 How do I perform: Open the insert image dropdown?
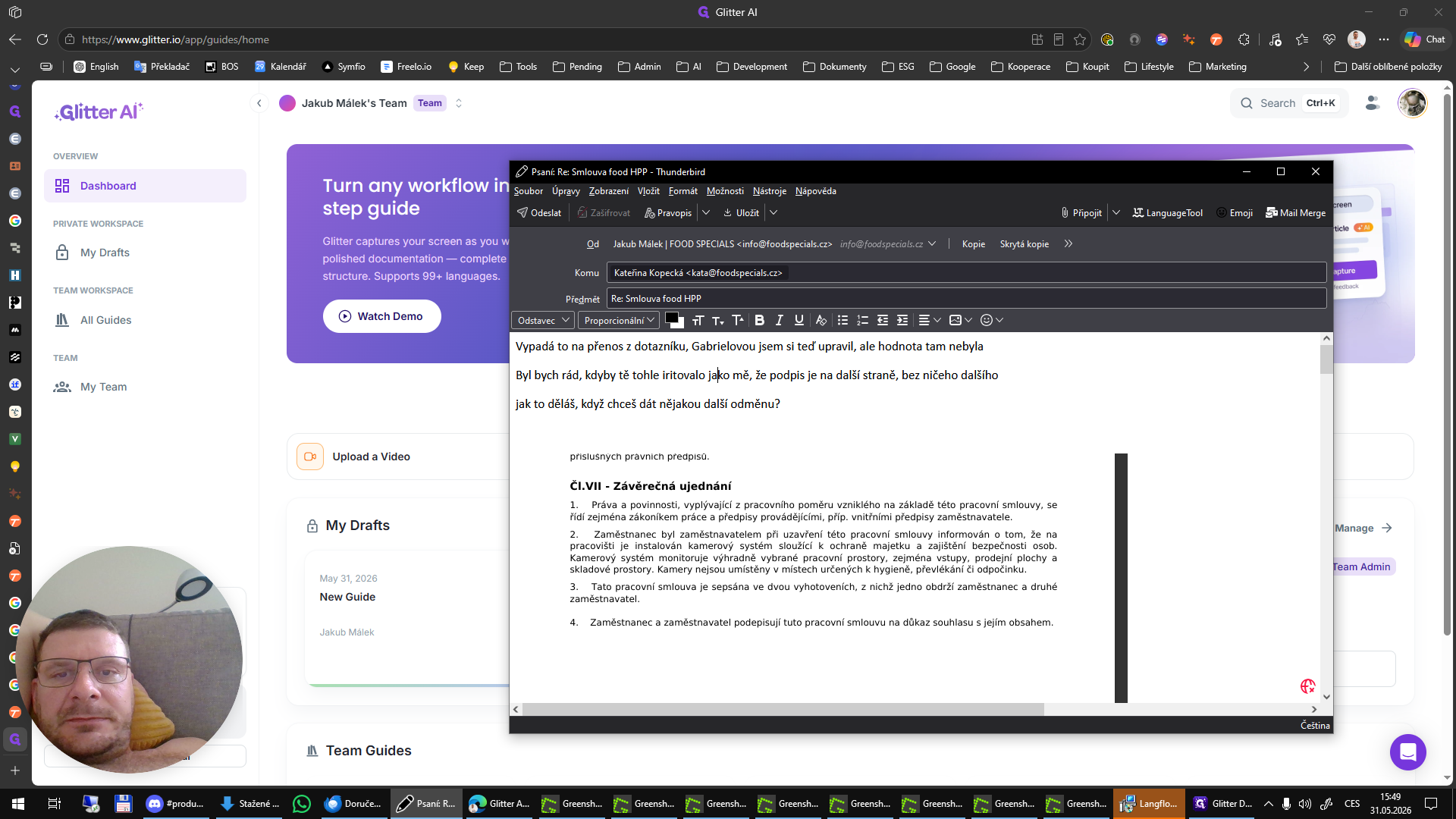pyautogui.click(x=960, y=321)
